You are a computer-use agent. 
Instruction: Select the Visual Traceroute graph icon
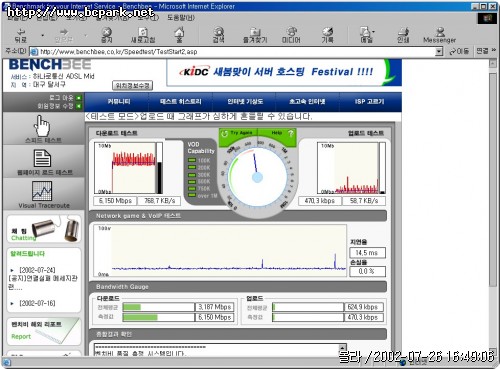point(42,191)
